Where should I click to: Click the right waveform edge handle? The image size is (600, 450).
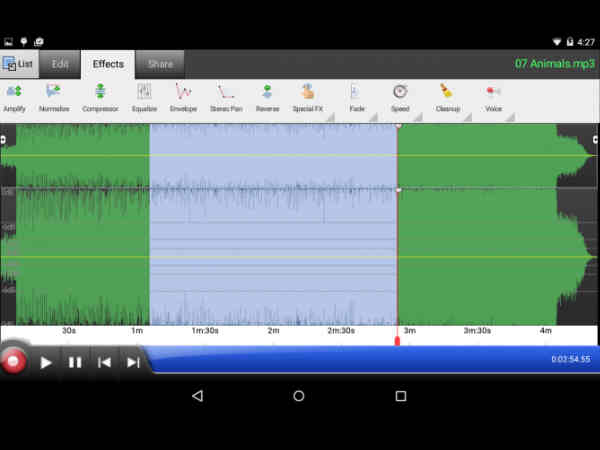click(x=596, y=140)
